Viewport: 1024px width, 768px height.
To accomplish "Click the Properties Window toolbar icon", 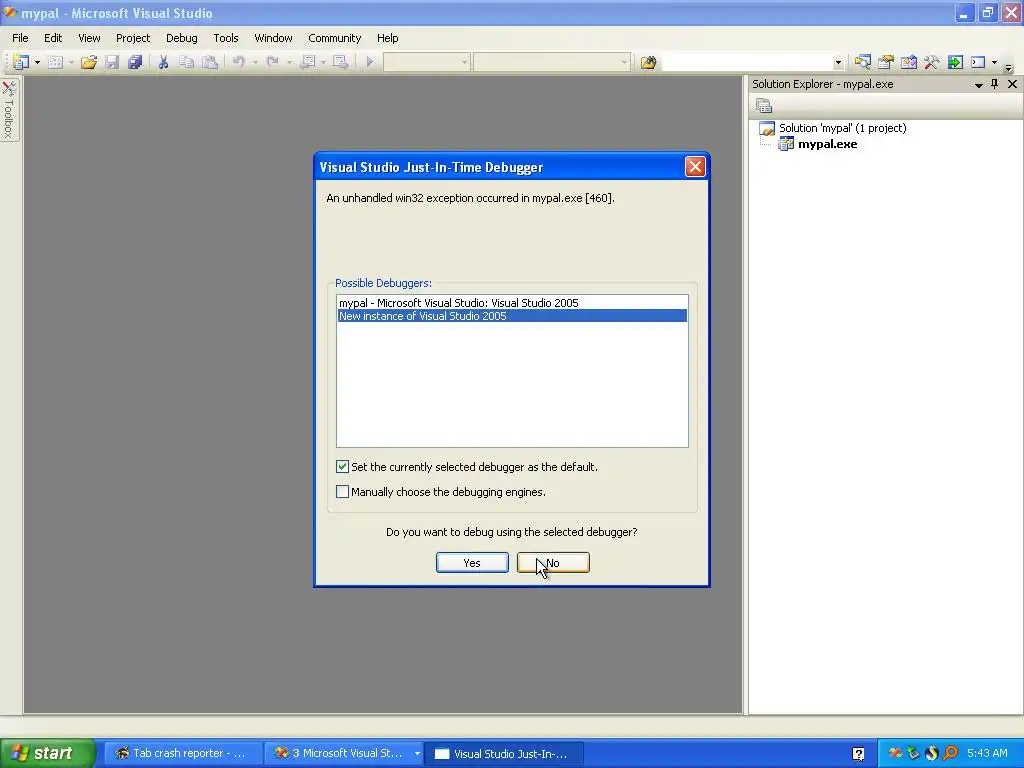I will [886, 62].
